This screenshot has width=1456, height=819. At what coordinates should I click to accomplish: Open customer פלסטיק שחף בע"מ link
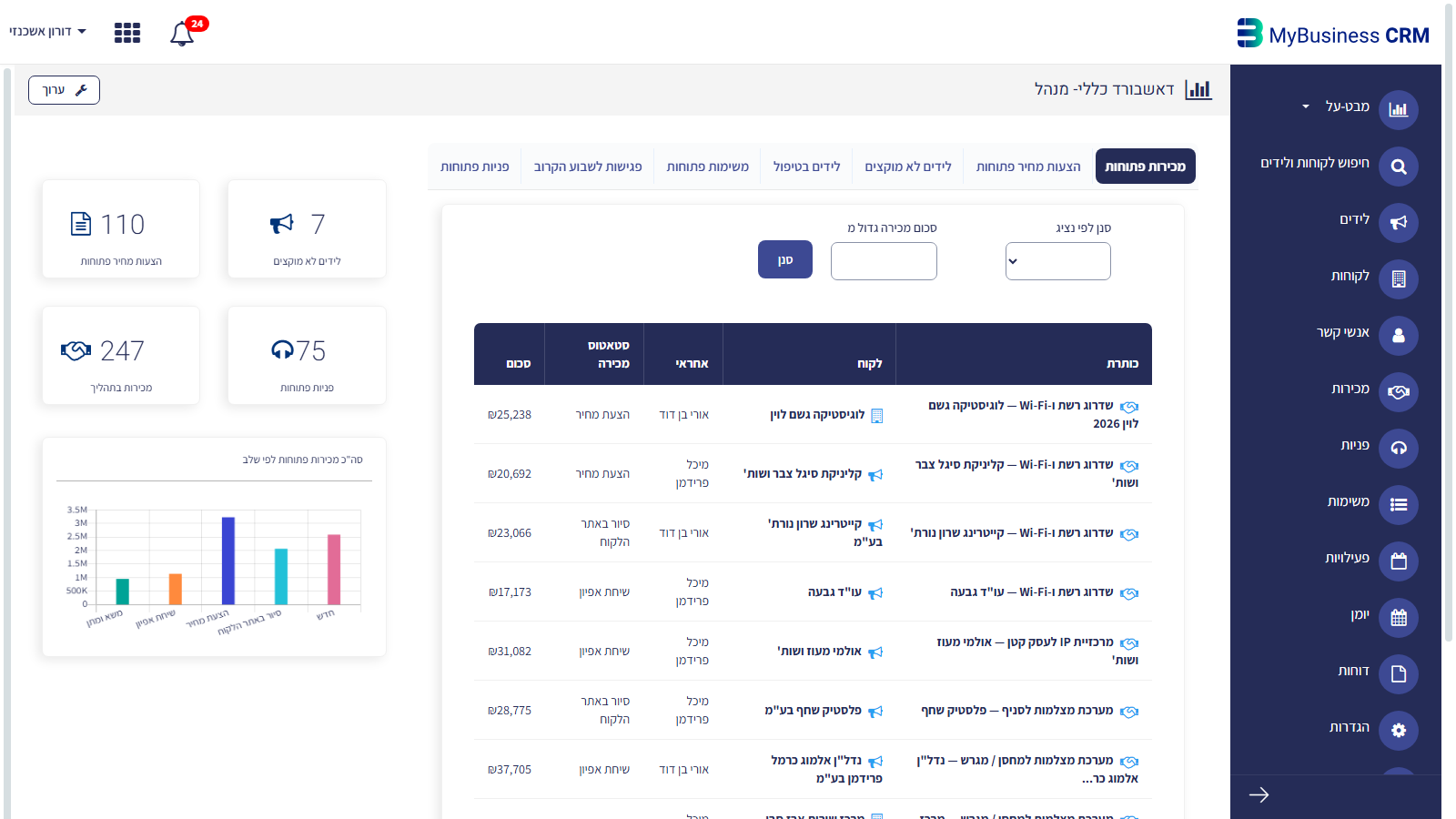tap(813, 710)
